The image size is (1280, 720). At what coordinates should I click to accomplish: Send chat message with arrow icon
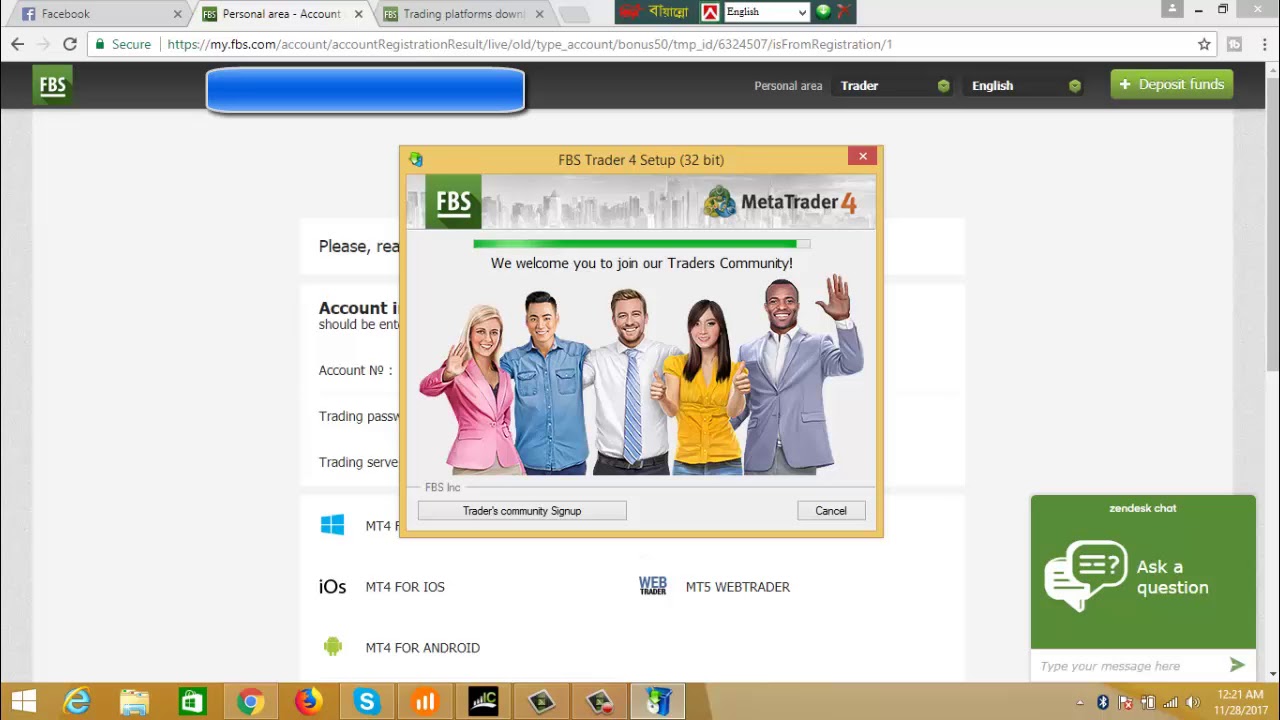(1237, 665)
